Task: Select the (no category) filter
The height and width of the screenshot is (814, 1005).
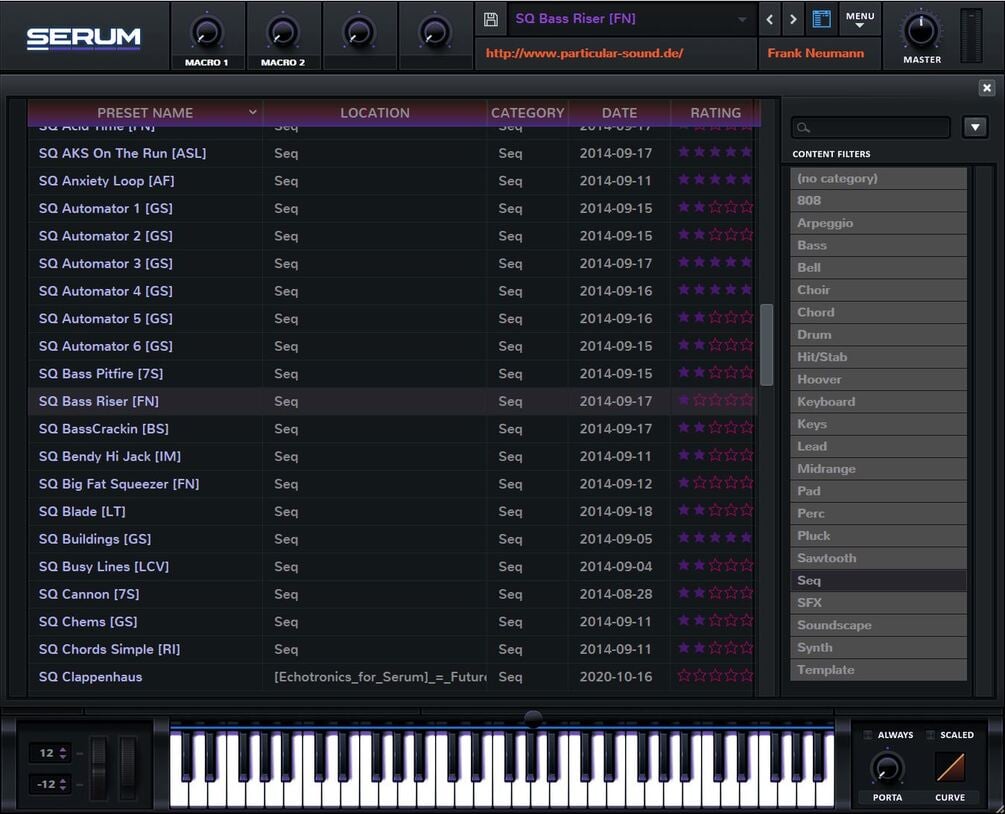Action: pos(878,178)
